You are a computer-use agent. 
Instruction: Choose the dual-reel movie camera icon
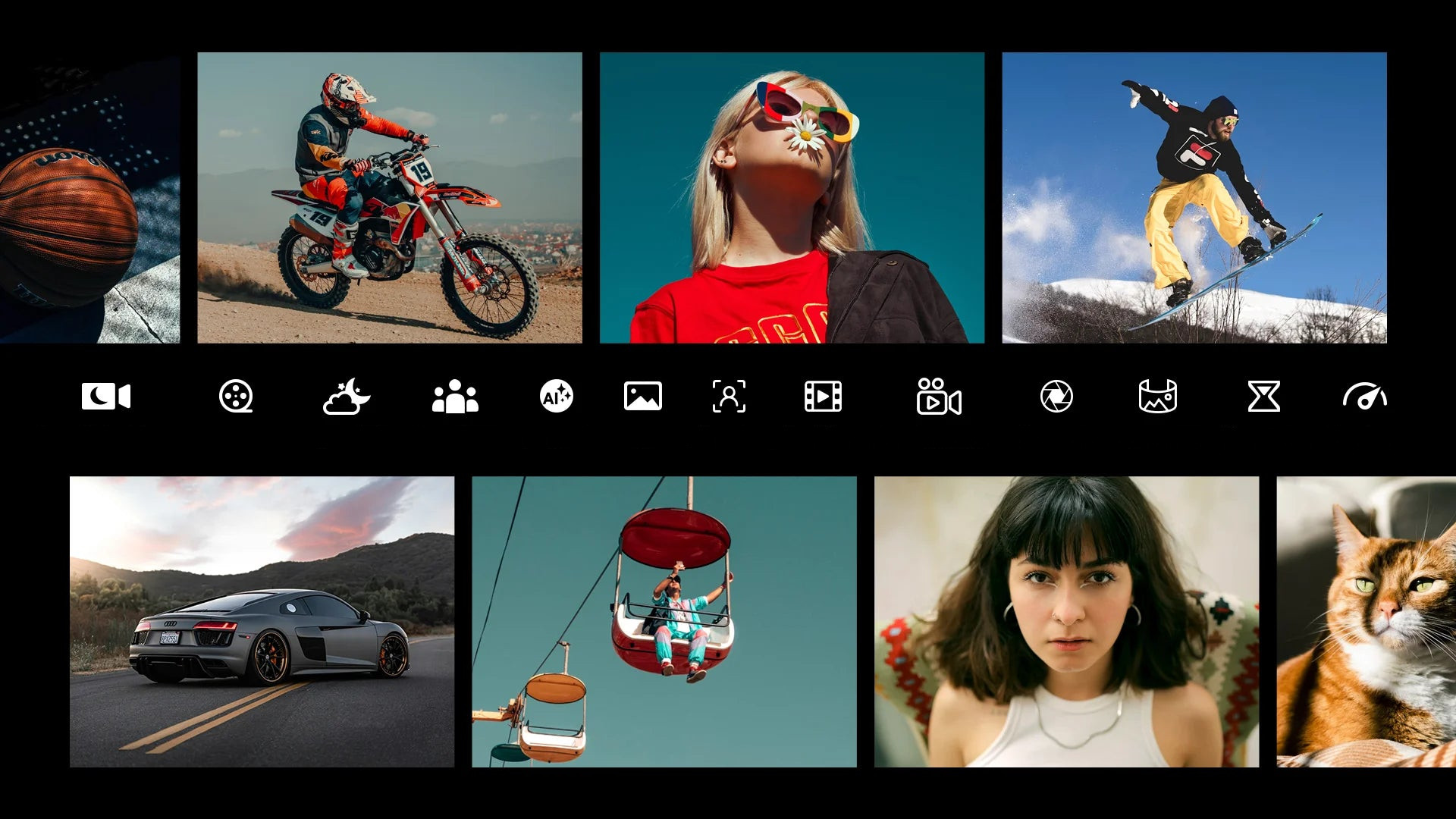coord(938,397)
